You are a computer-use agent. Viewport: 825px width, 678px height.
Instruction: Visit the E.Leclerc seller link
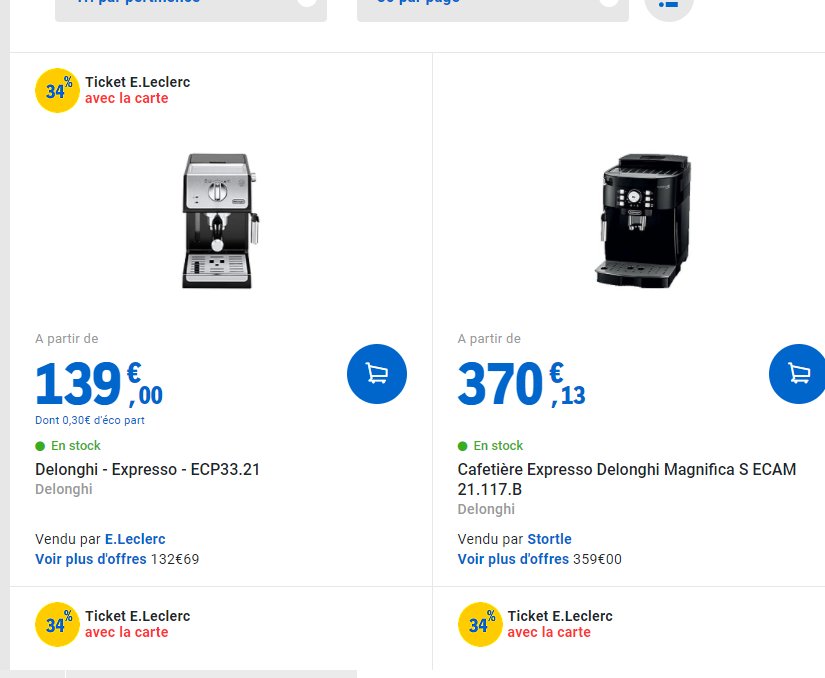(x=135, y=539)
